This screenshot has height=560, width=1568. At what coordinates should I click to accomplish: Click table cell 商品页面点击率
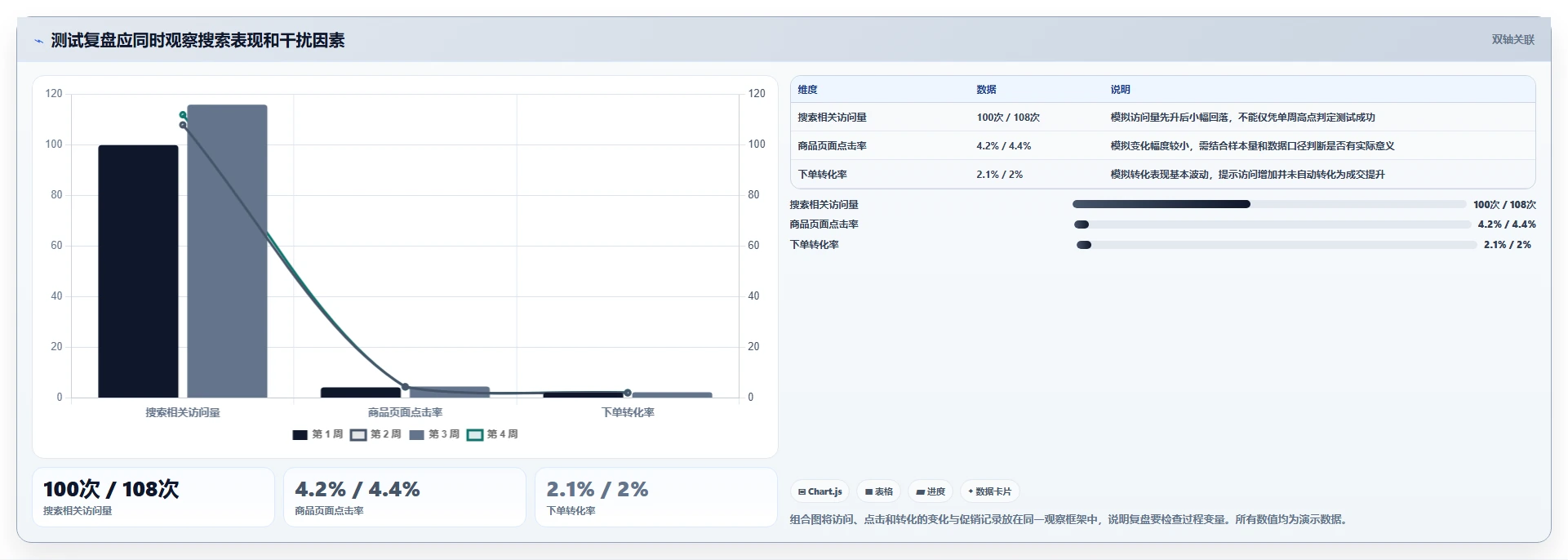[832, 146]
